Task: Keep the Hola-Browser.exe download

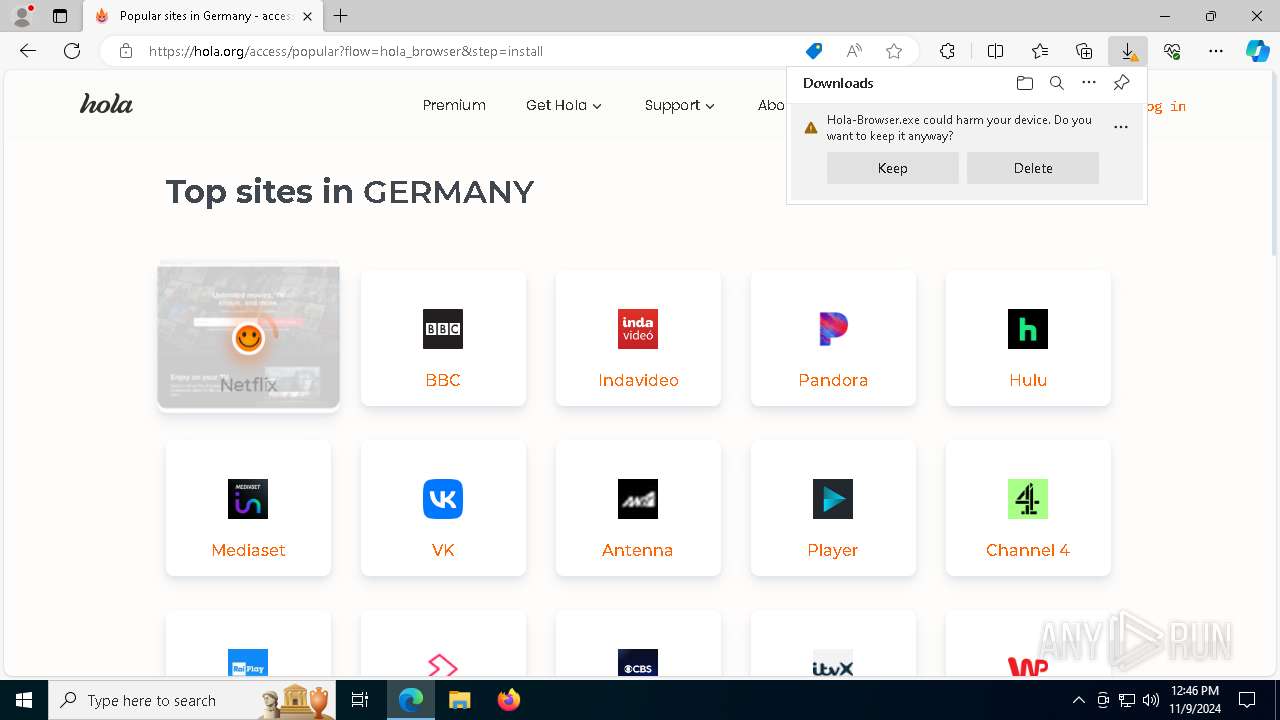Action: click(893, 168)
